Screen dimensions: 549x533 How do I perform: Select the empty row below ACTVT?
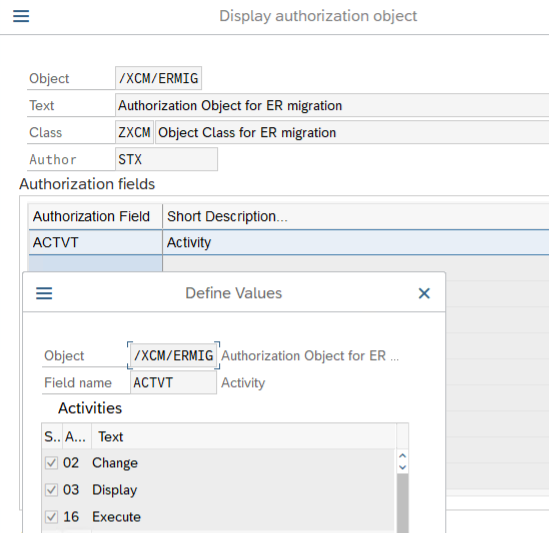(x=95, y=263)
